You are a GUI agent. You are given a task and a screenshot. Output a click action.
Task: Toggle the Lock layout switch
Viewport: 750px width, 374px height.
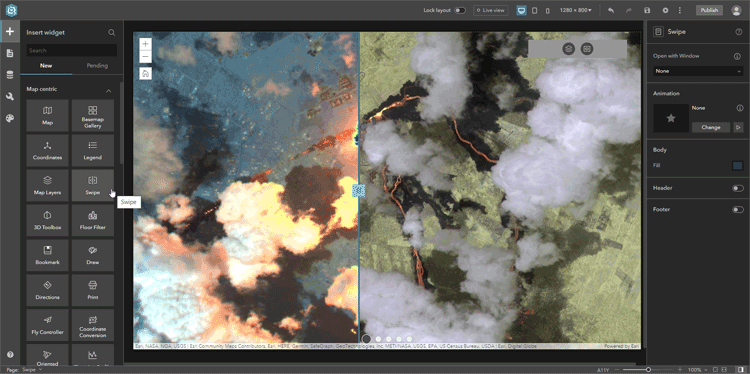click(460, 10)
